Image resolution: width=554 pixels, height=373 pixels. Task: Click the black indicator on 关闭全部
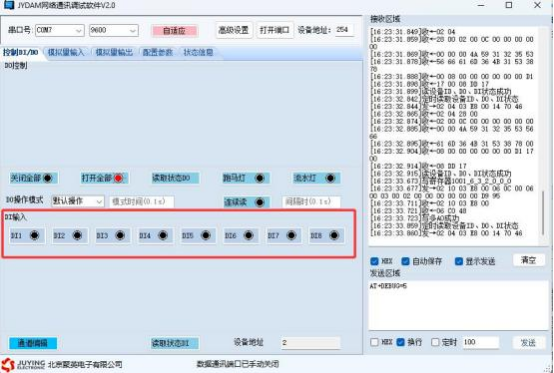point(47,178)
